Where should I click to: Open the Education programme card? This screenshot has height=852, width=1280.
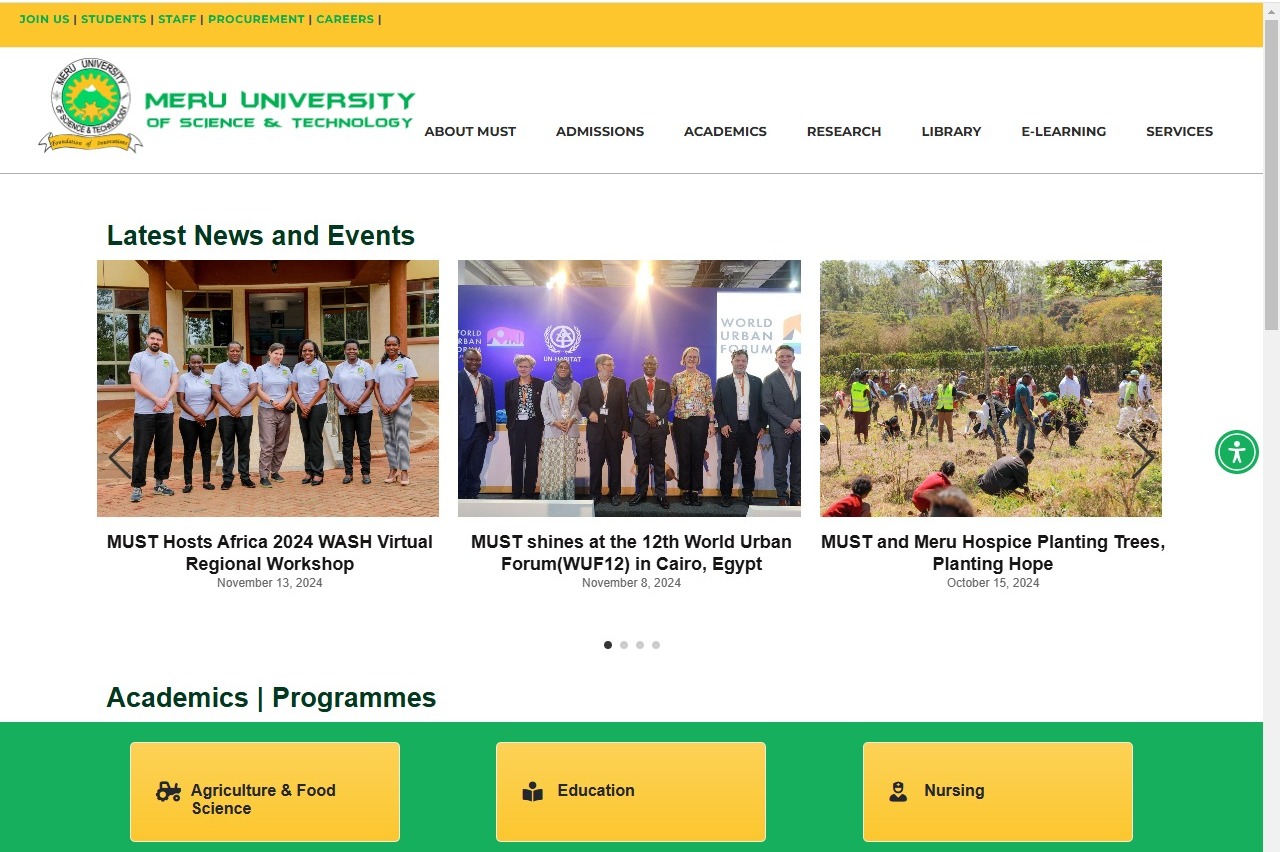coord(631,792)
